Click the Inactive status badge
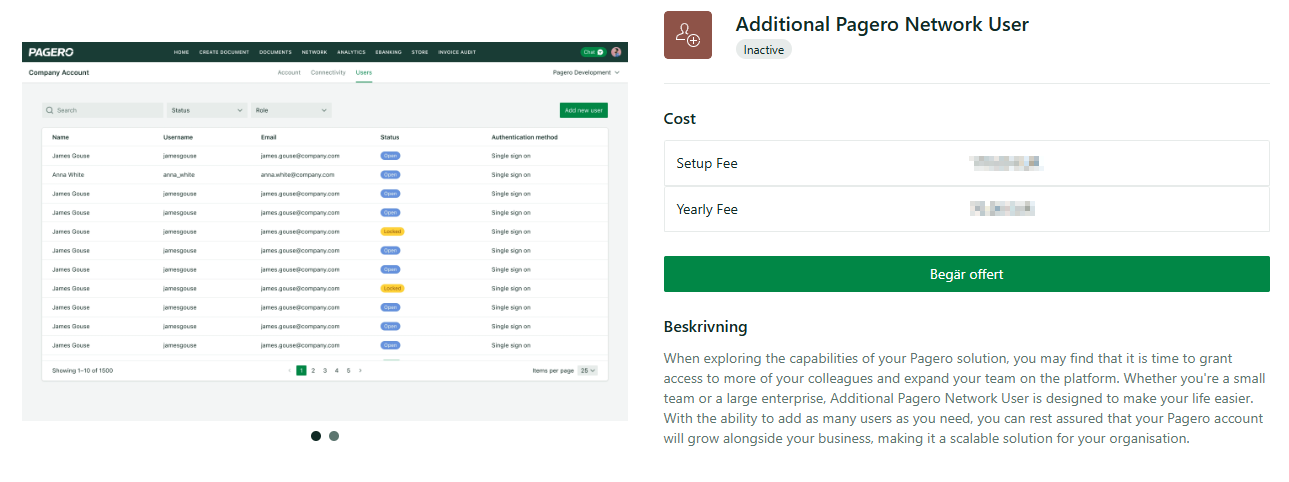The image size is (1289, 482). [764, 49]
